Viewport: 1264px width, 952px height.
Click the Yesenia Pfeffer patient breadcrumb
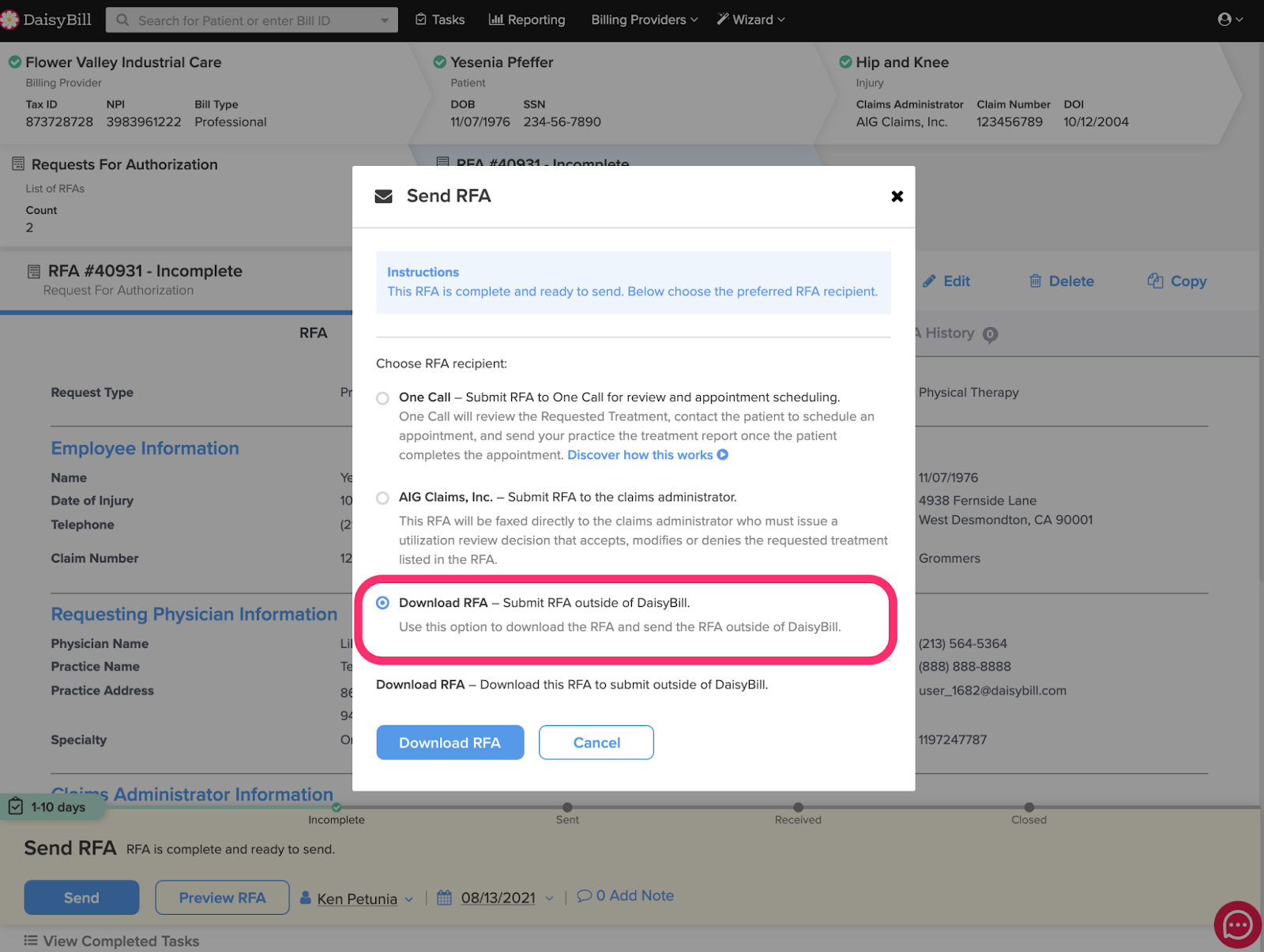click(502, 62)
